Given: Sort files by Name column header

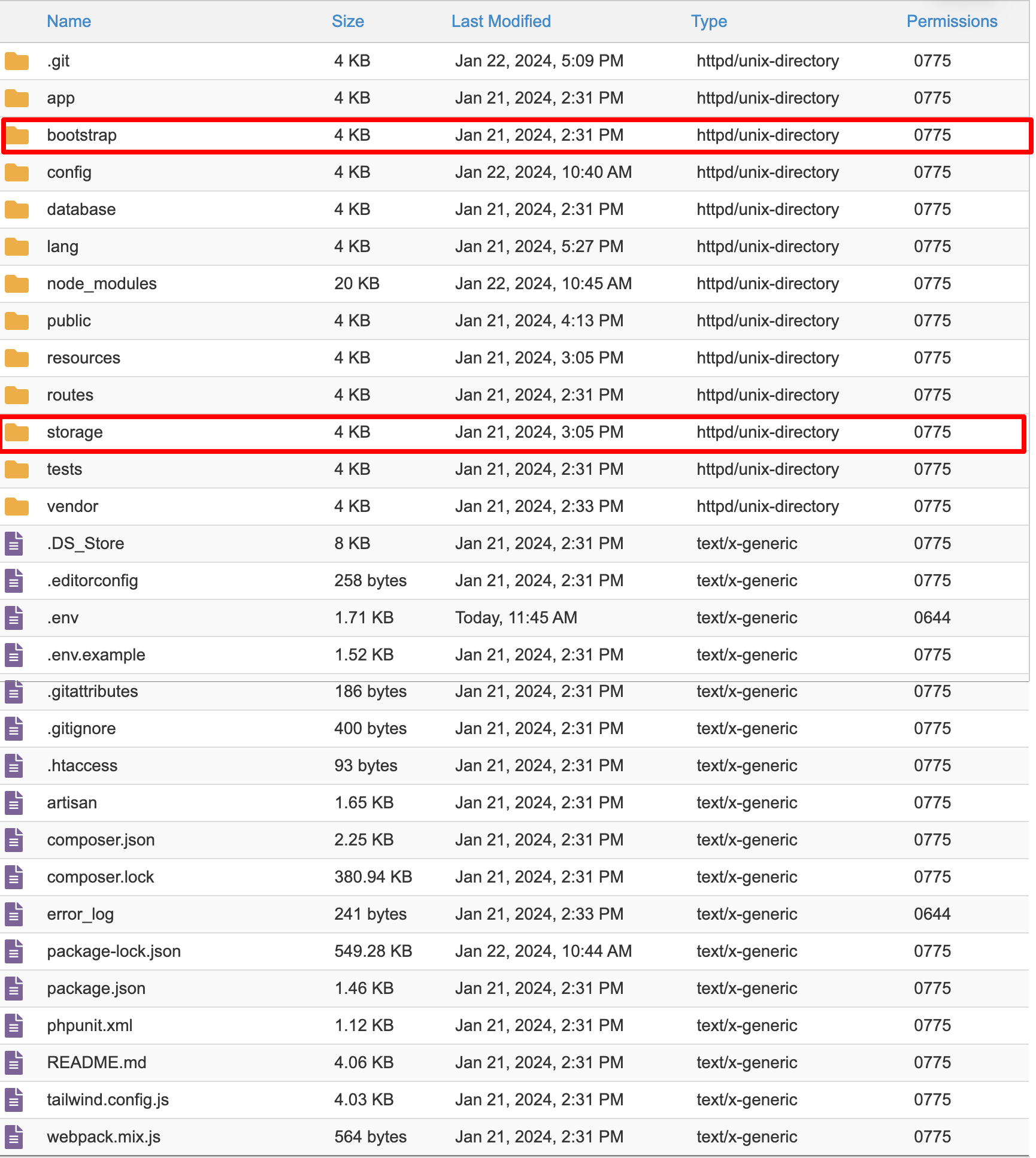Looking at the screenshot, I should tap(69, 22).
